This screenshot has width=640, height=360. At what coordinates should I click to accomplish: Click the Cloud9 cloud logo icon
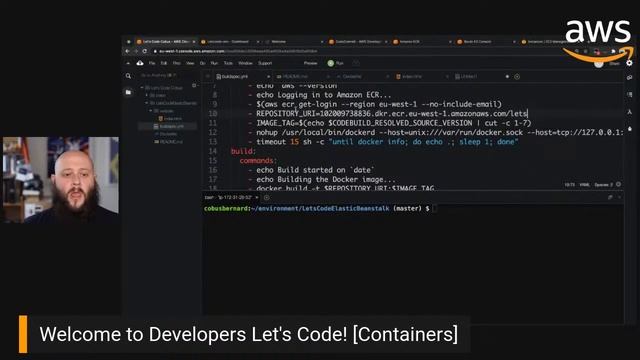(x=140, y=63)
